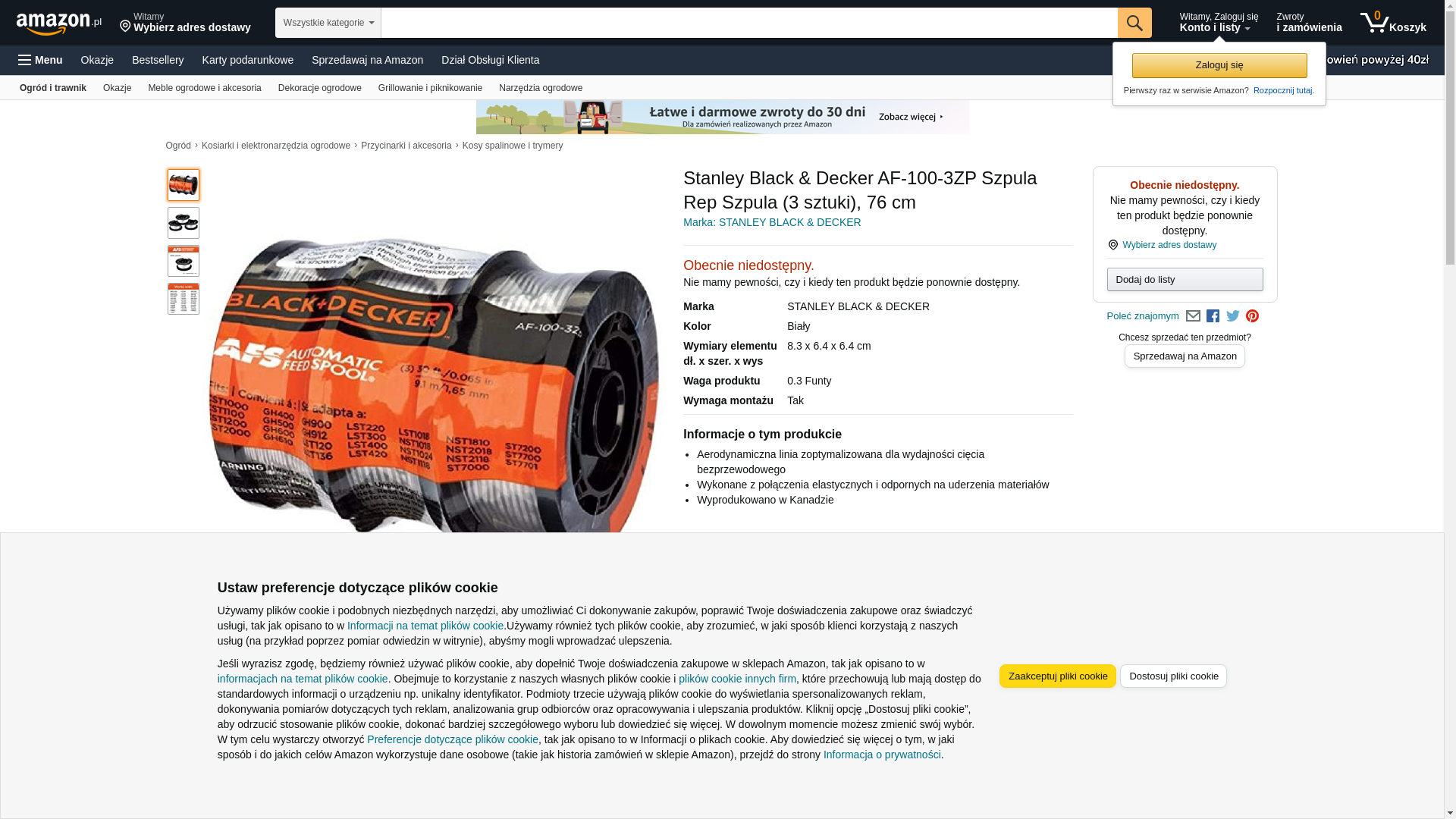The height and width of the screenshot is (819, 1456).
Task: Open Bestsellery in navigation bar
Action: click(x=158, y=60)
